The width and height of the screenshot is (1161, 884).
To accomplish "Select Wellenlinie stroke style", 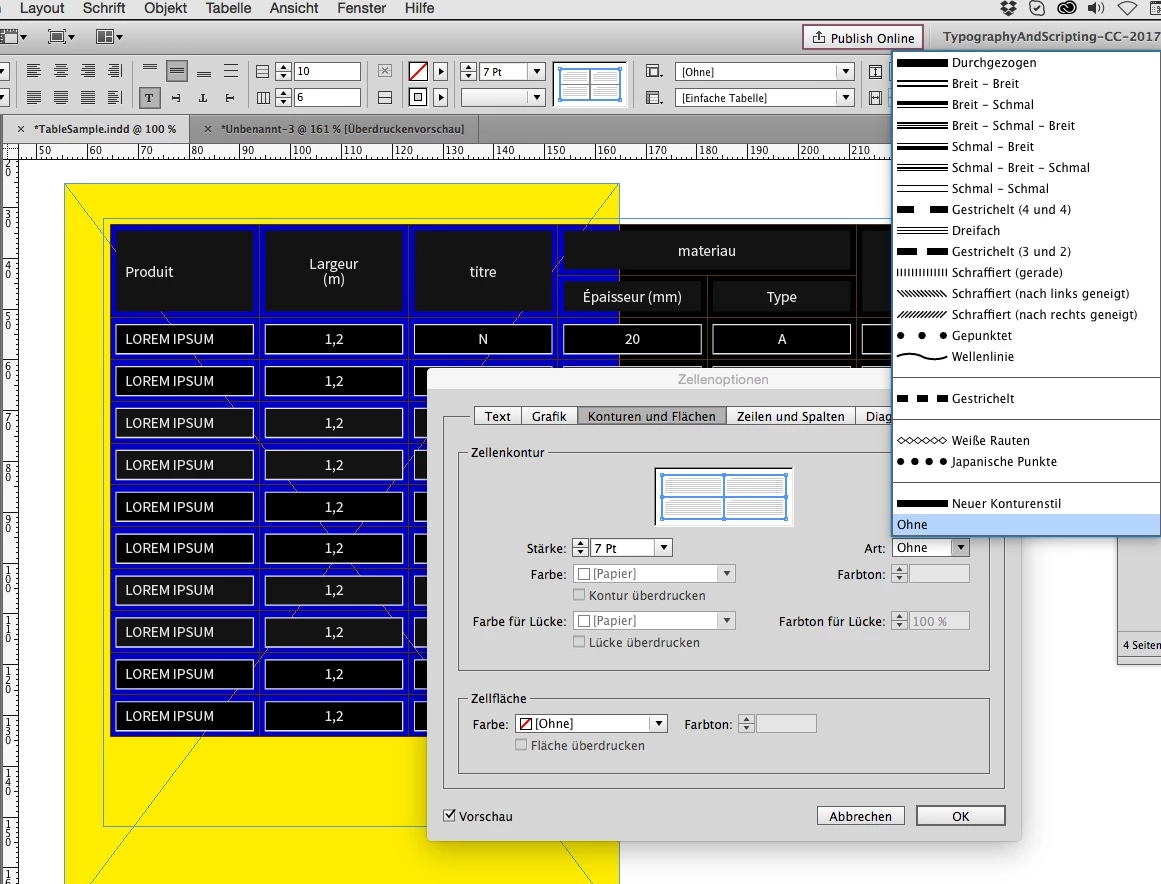I will 1026,356.
